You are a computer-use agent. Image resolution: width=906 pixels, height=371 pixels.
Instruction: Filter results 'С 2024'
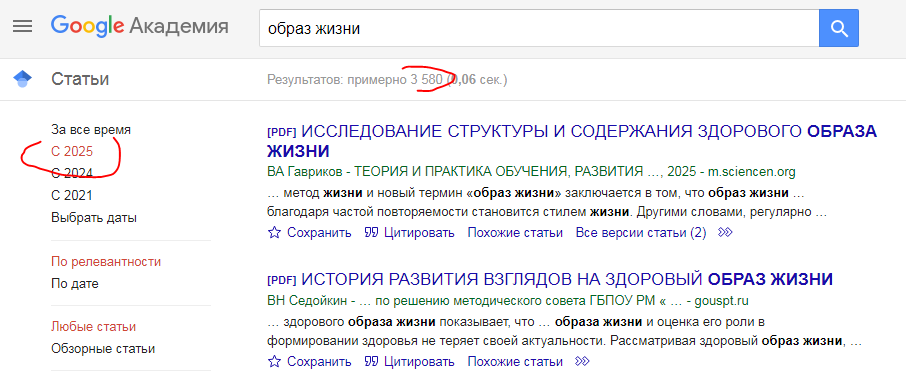click(72, 173)
